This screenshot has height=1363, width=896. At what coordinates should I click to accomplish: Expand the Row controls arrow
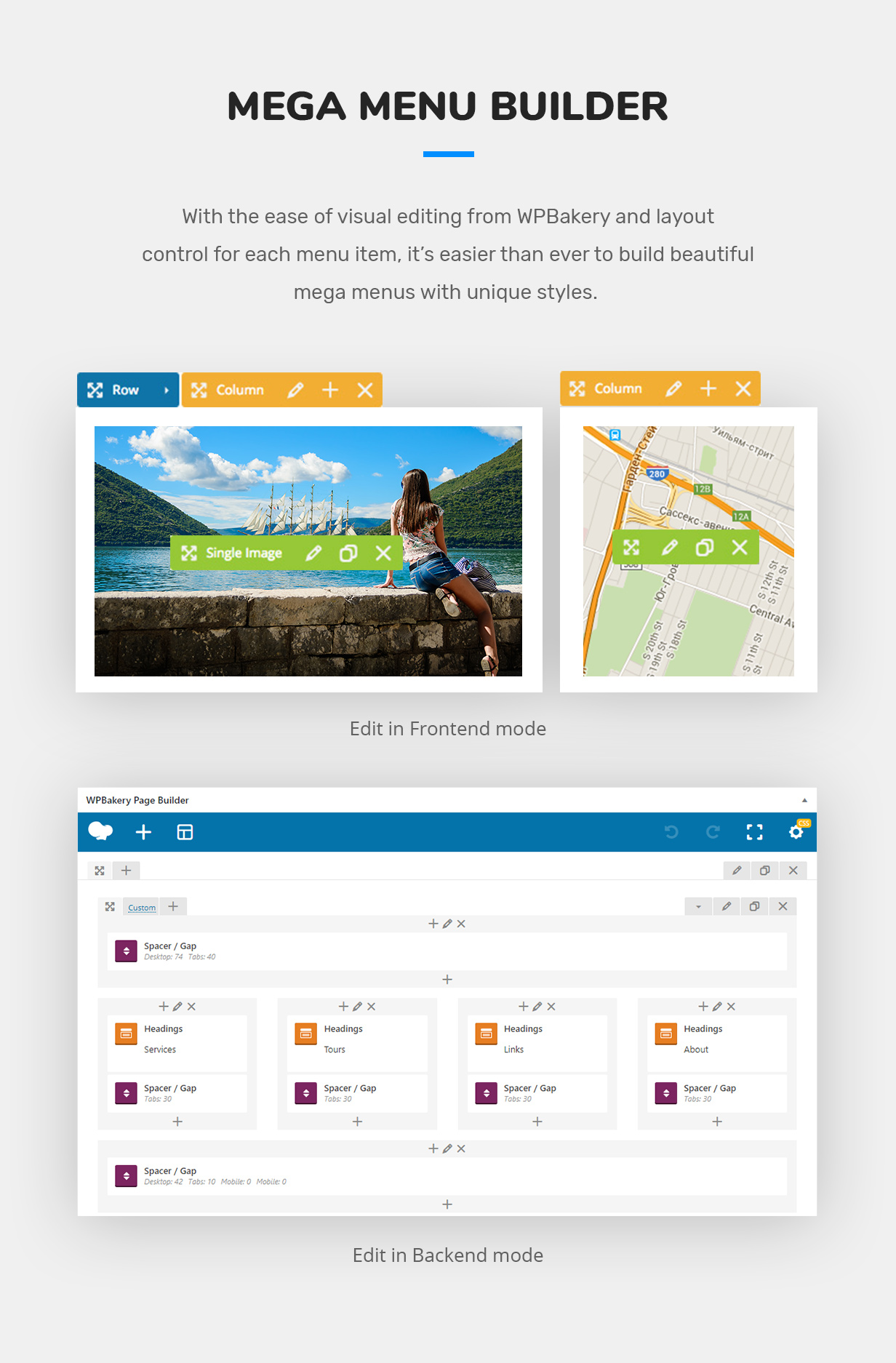pos(167,391)
